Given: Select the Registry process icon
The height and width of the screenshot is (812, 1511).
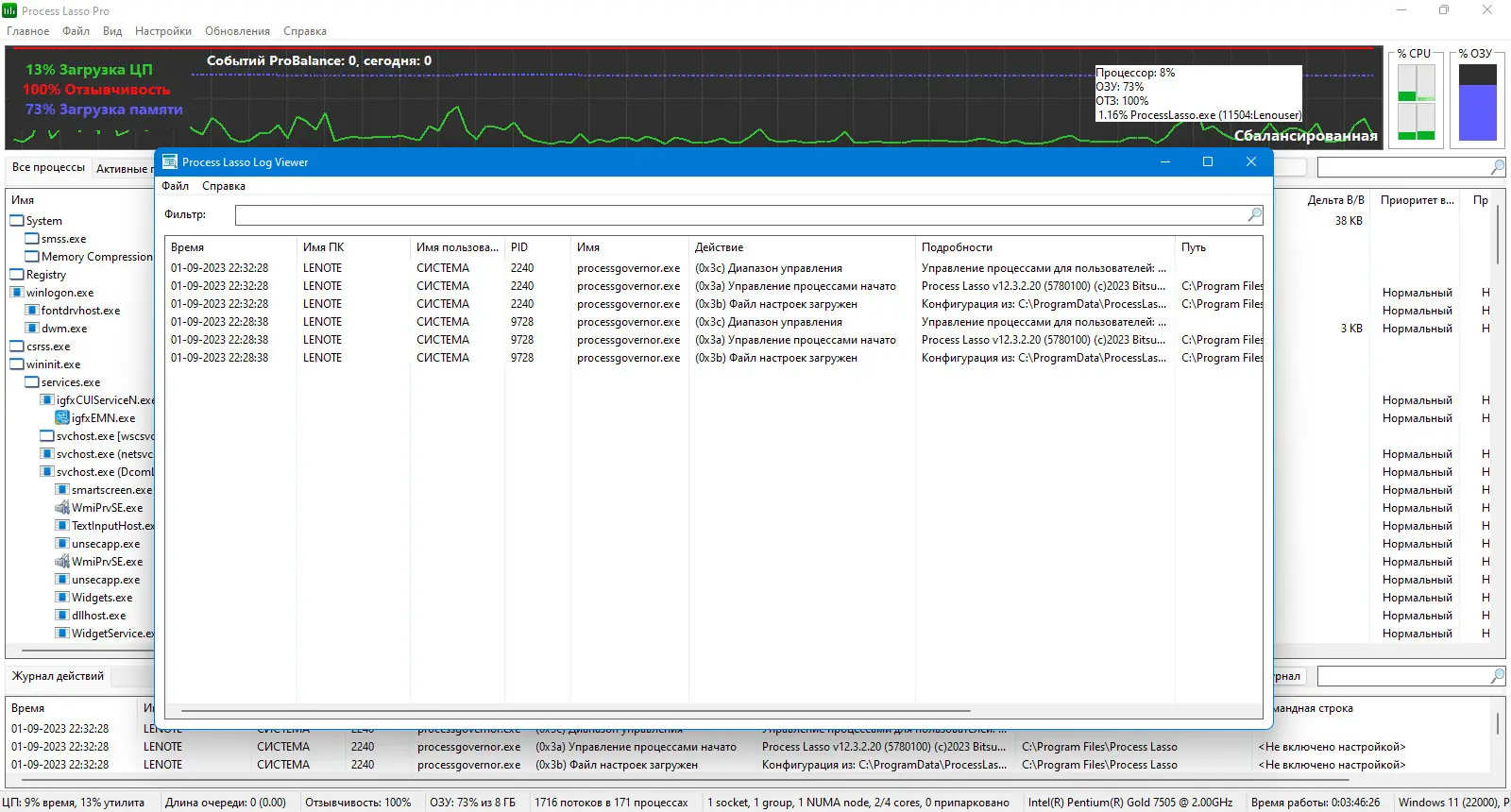Looking at the screenshot, I should 17,275.
